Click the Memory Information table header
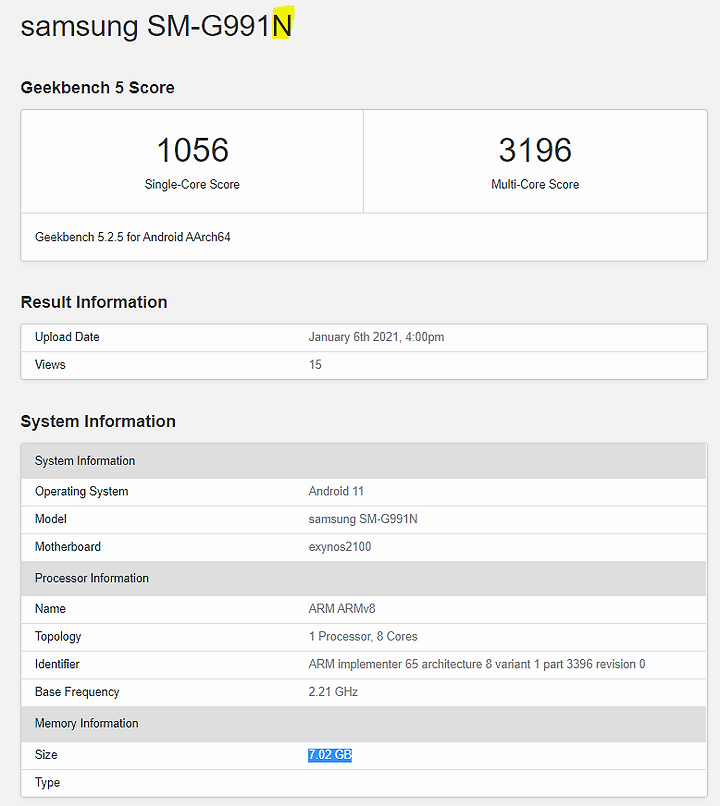This screenshot has width=720, height=806. (364, 724)
